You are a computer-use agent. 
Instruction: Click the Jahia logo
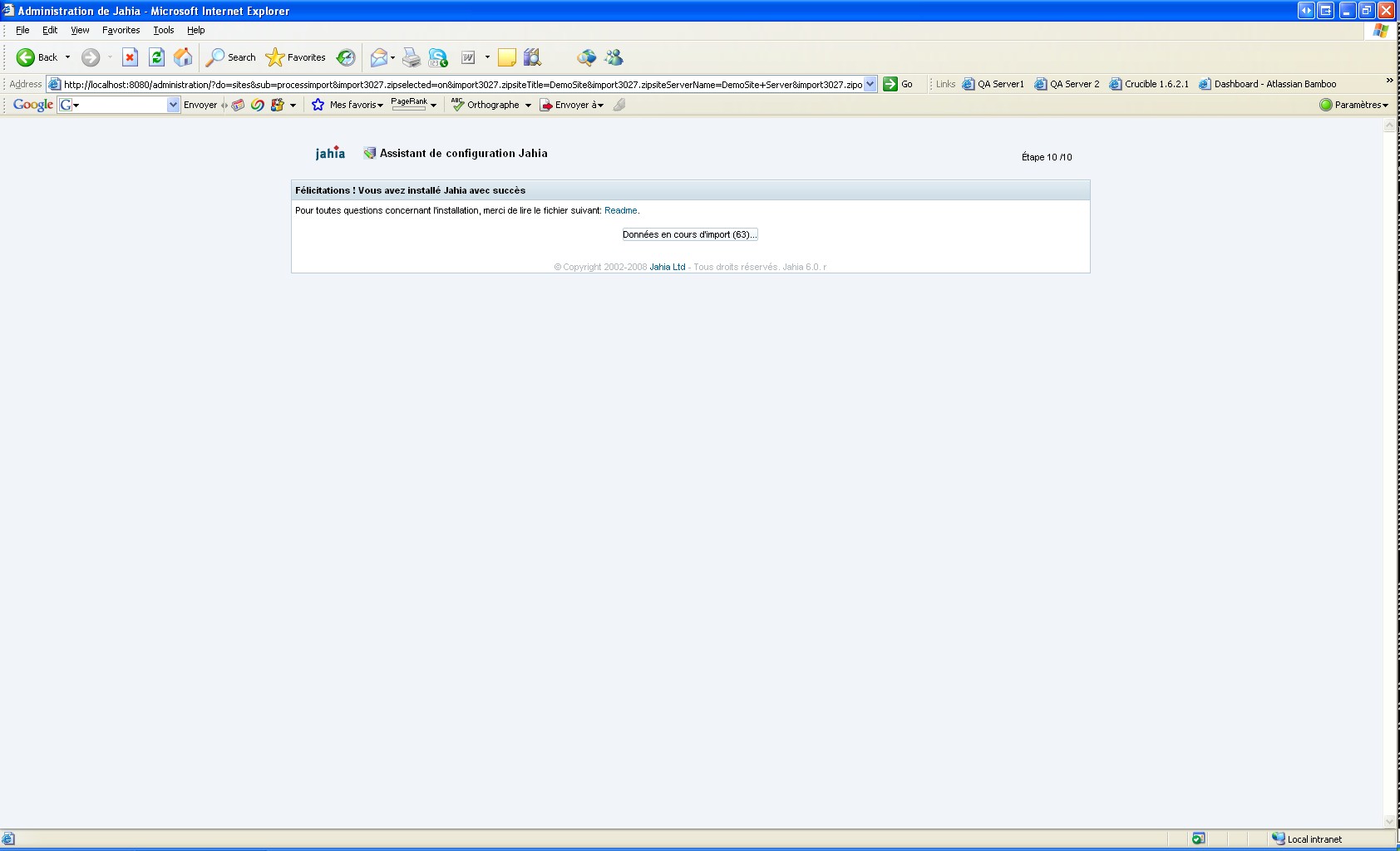click(x=330, y=153)
